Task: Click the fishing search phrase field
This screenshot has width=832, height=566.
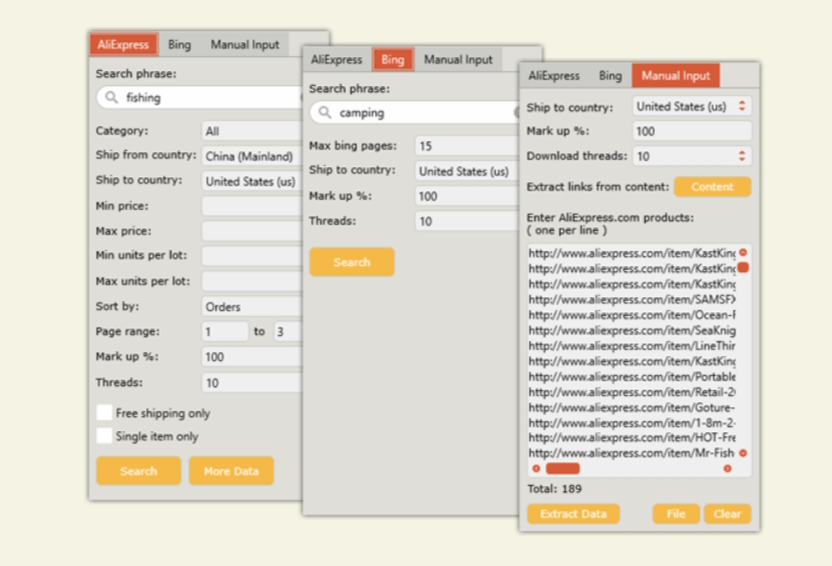Action: pos(200,98)
